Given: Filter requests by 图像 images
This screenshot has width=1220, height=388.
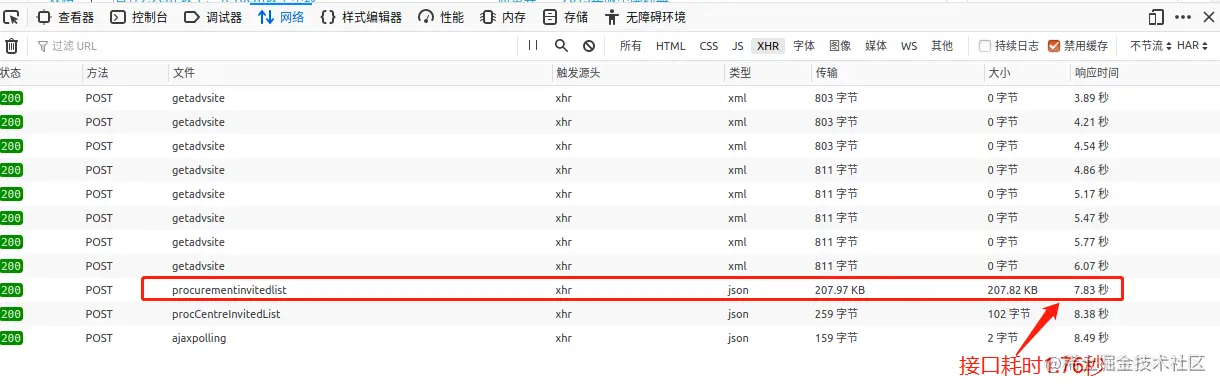Looking at the screenshot, I should pos(840,46).
